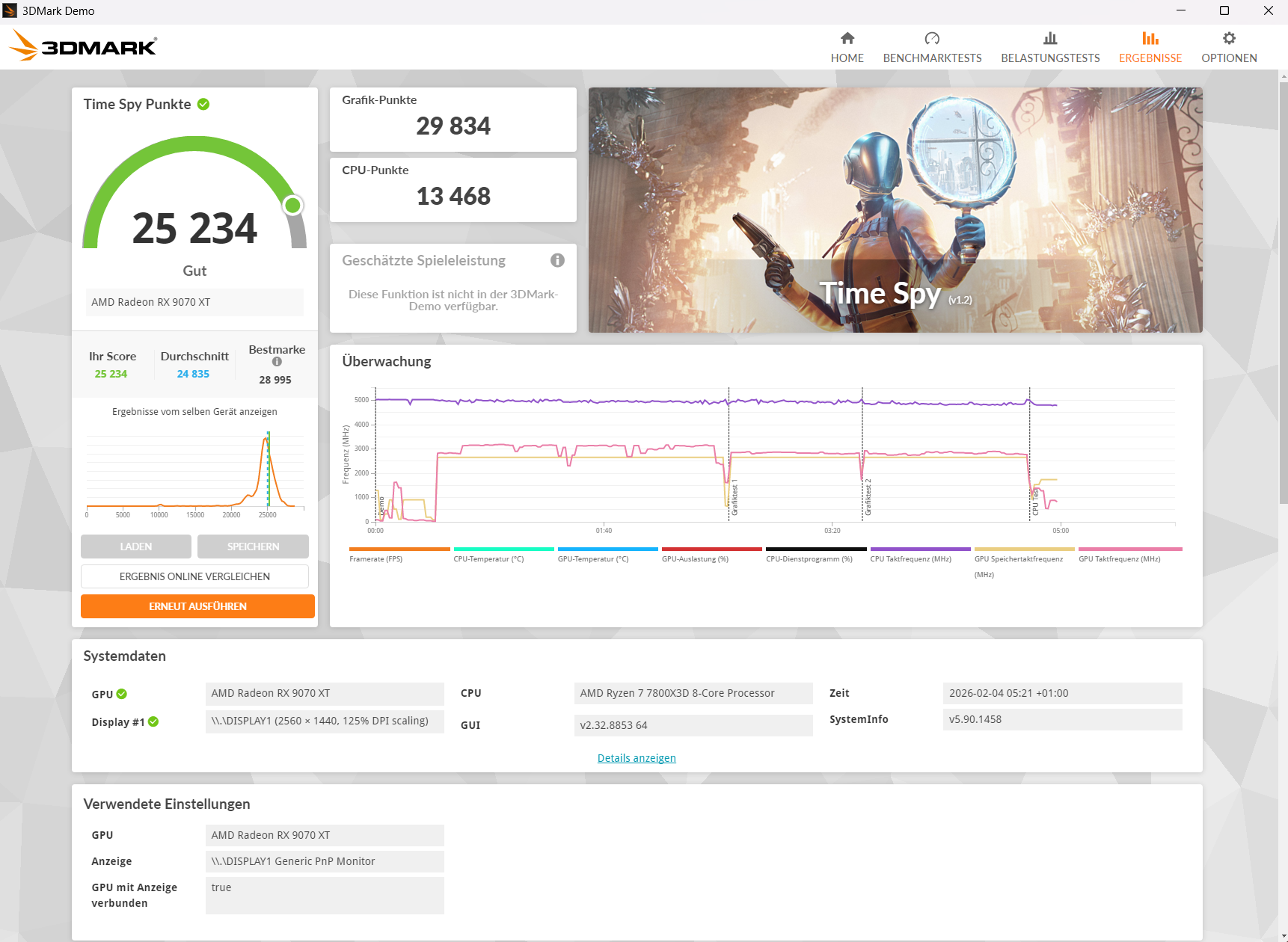1288x942 pixels.
Task: Click the Grafiktest 2 marker in the chart
Action: pyautogui.click(x=868, y=498)
